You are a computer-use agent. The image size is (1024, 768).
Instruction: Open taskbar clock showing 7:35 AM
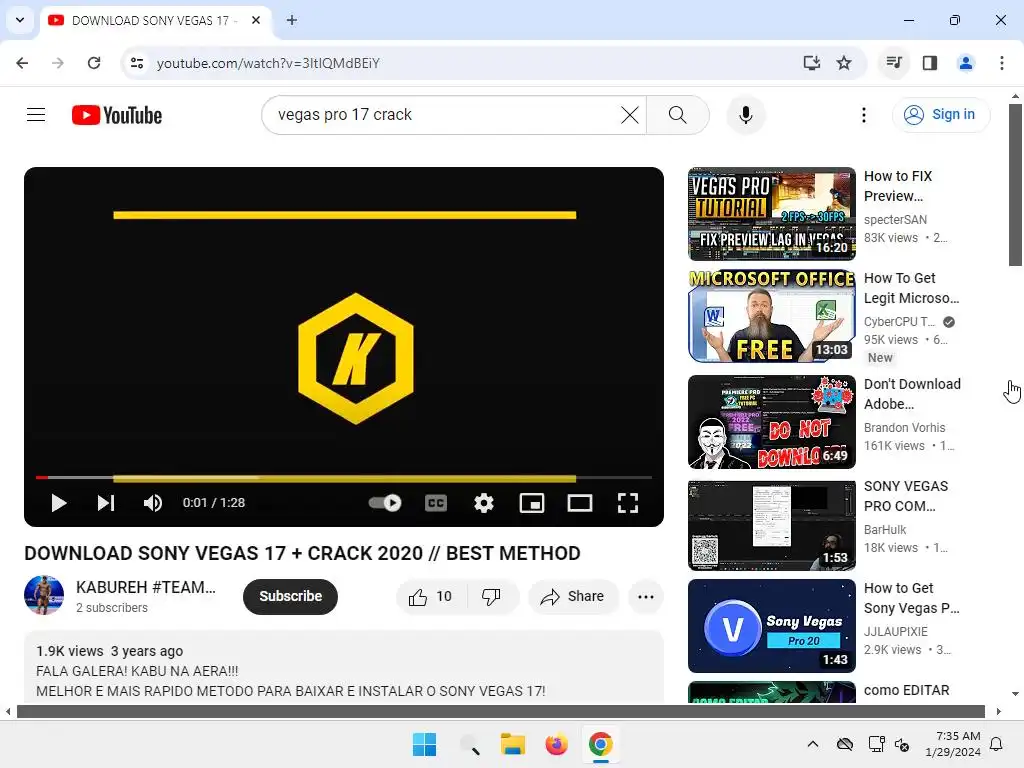953,744
